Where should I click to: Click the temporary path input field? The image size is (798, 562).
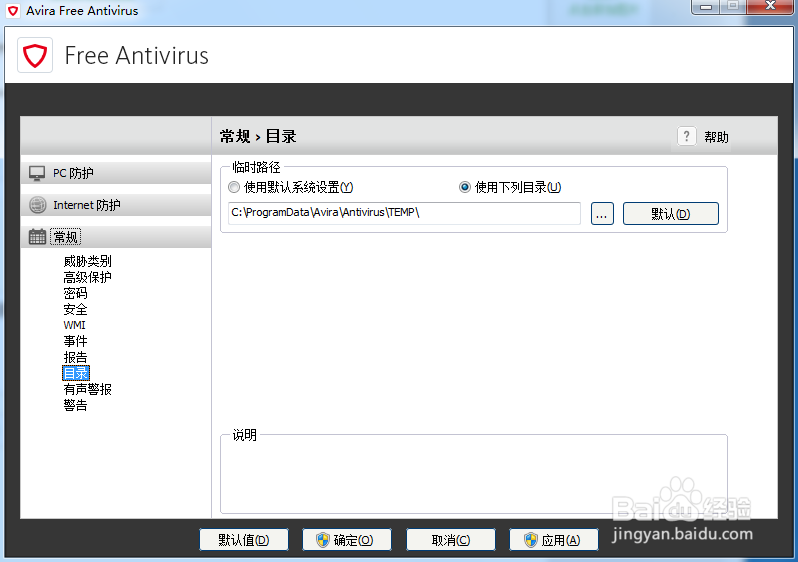pos(404,213)
